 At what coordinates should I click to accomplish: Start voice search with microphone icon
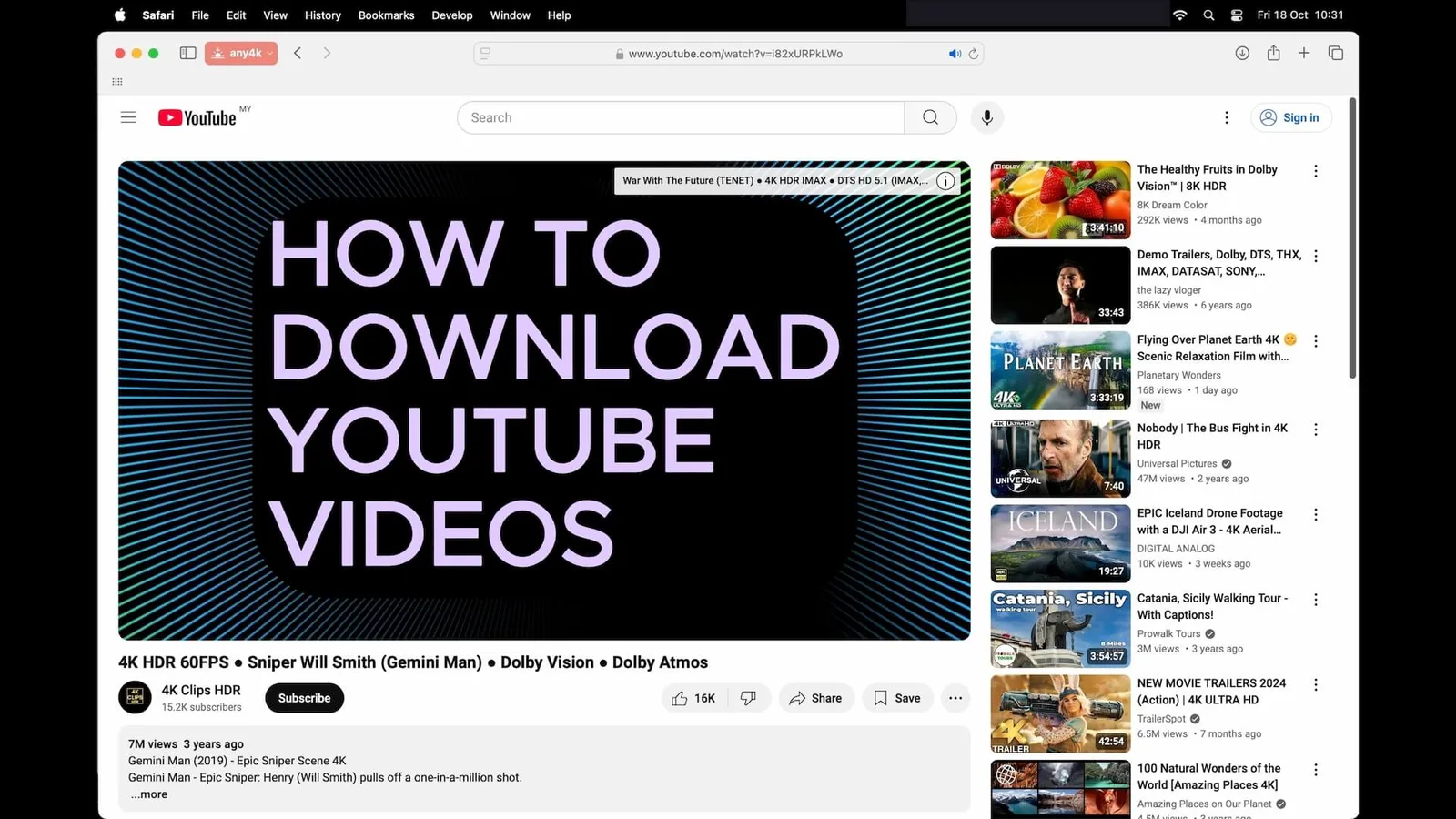point(986,117)
